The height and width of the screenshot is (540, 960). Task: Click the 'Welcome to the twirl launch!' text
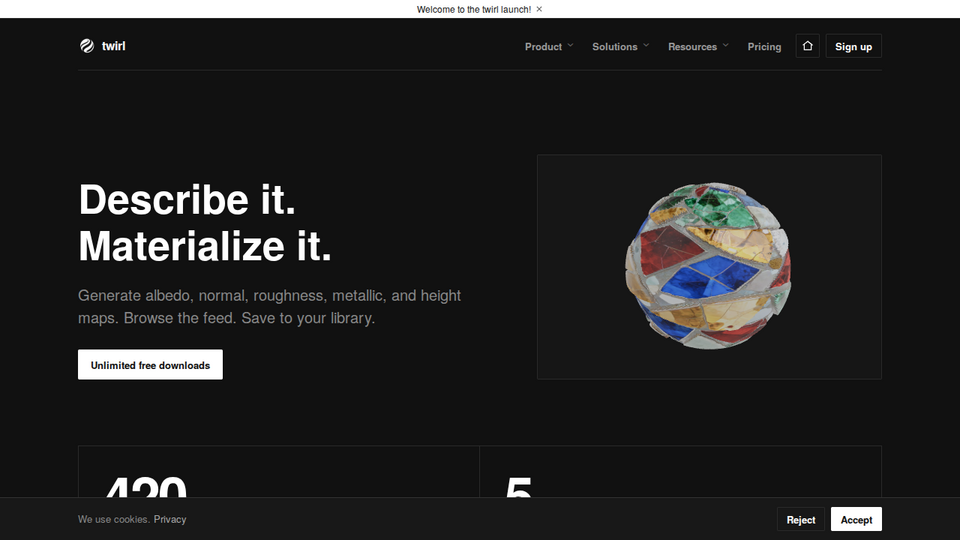click(474, 9)
